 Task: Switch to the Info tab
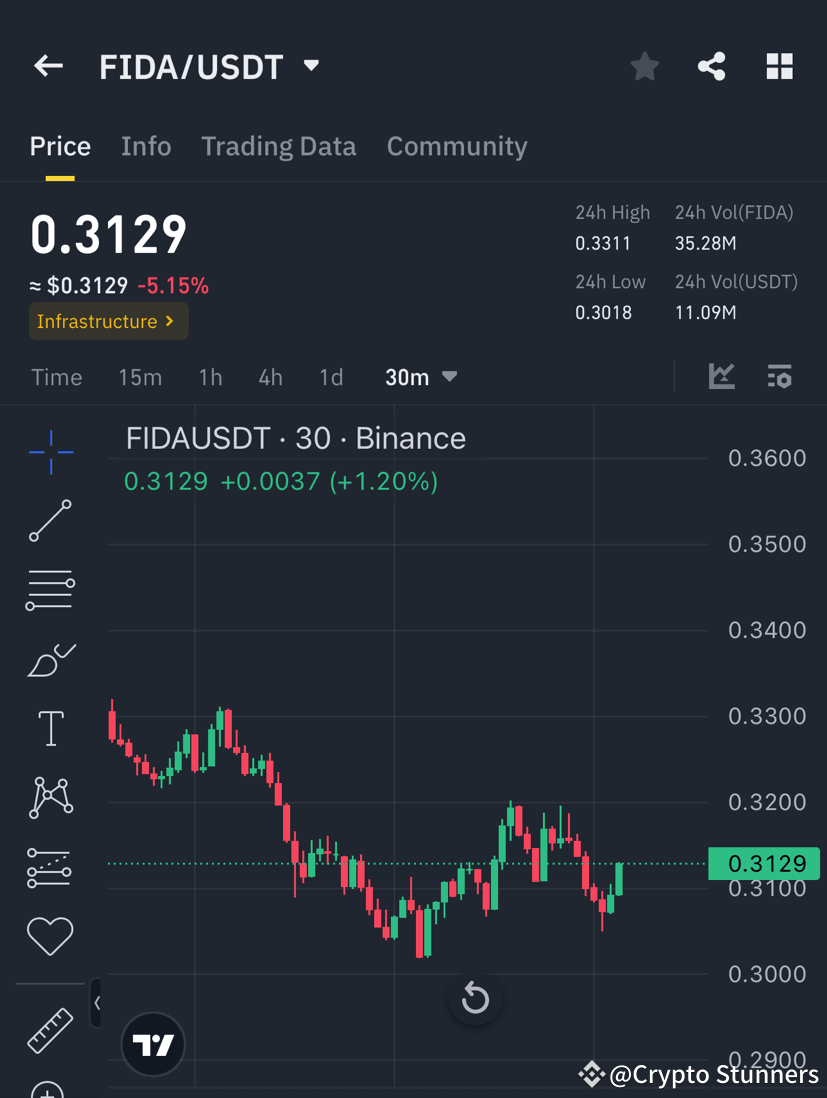(x=146, y=146)
